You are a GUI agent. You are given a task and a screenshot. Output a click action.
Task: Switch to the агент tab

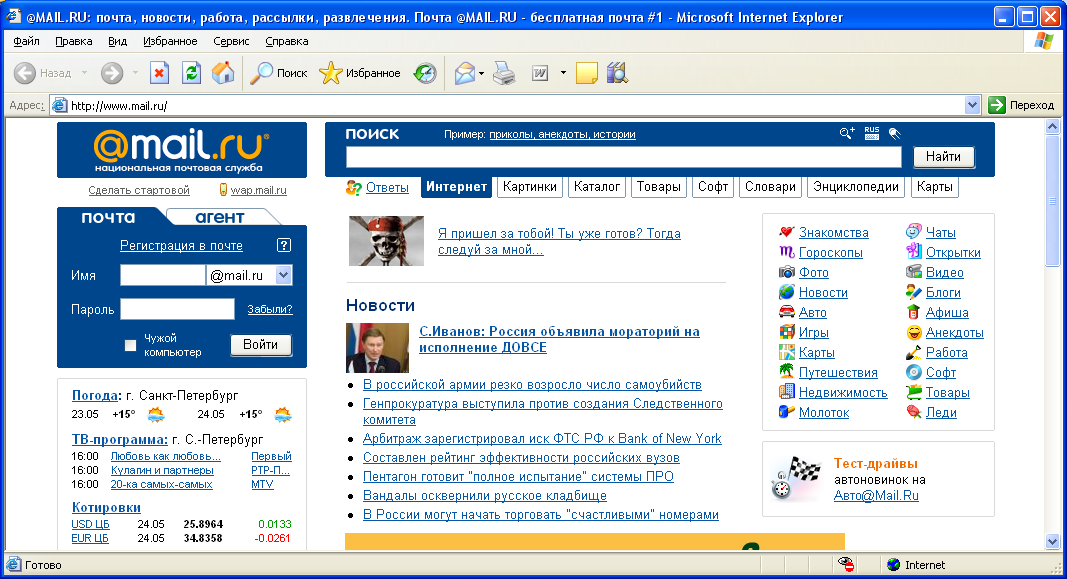[220, 217]
